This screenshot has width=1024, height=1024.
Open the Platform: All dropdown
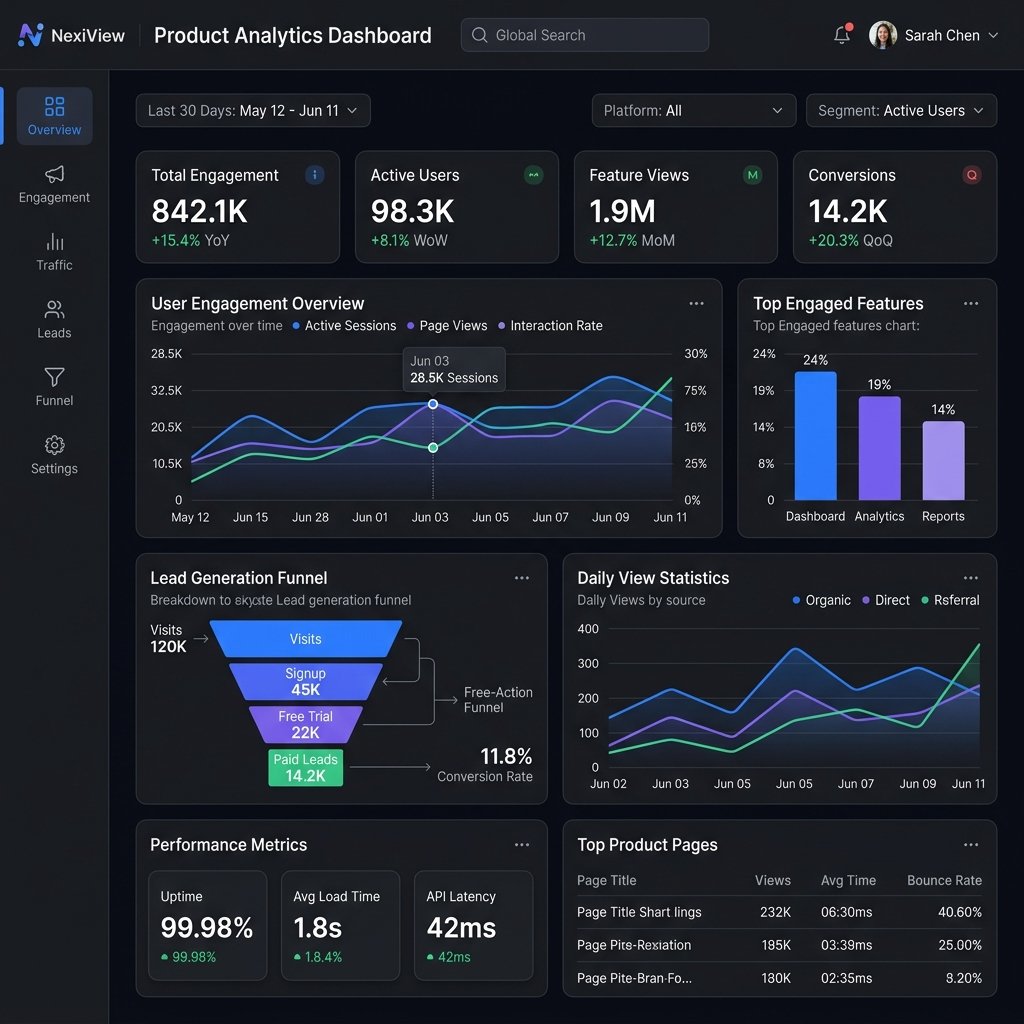pos(694,110)
